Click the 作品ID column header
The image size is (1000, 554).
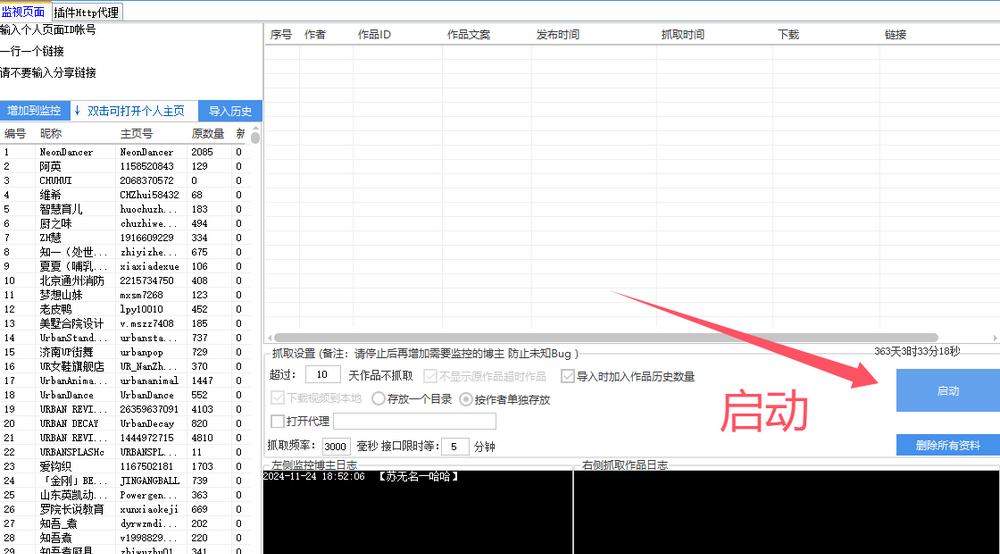click(374, 34)
